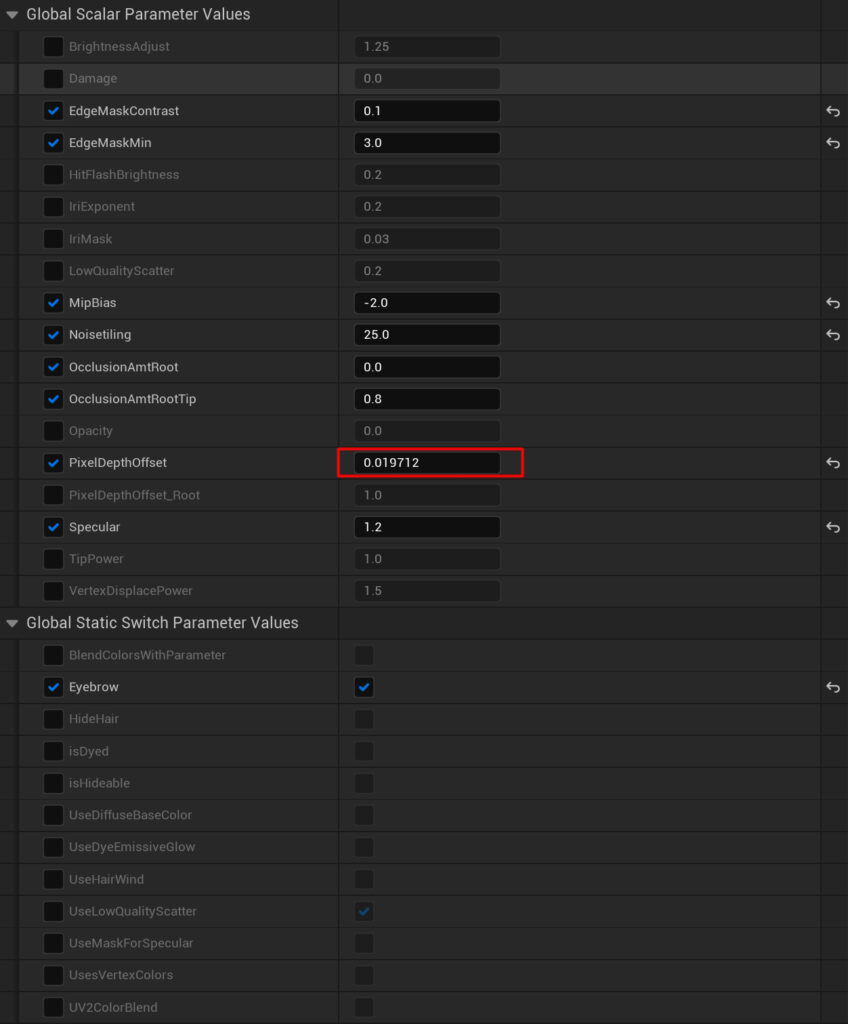This screenshot has height=1024, width=848.
Task: Enable the isDyed switch override
Action: tap(54, 751)
